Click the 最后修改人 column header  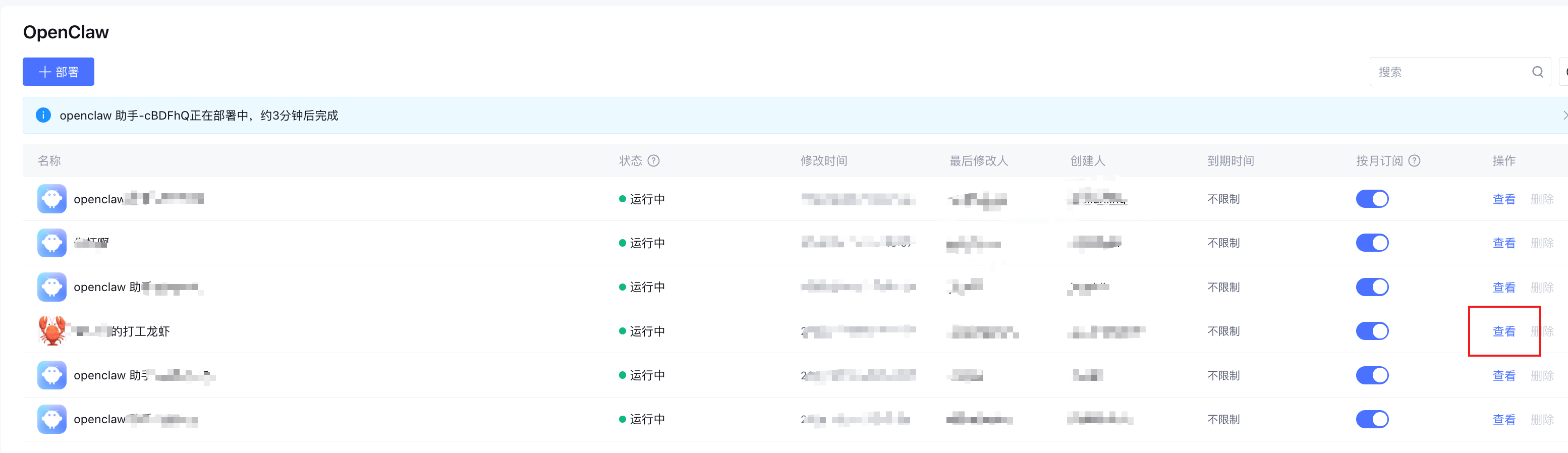[979, 161]
